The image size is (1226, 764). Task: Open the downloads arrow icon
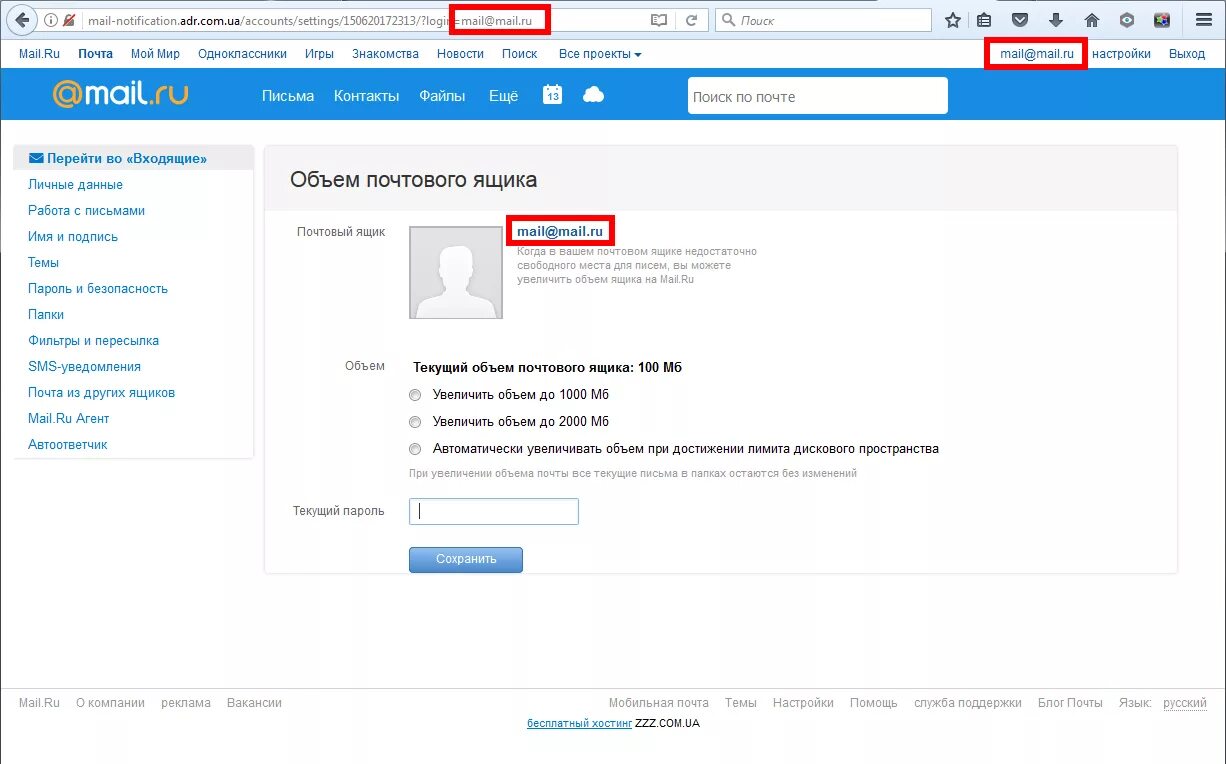(x=1056, y=20)
